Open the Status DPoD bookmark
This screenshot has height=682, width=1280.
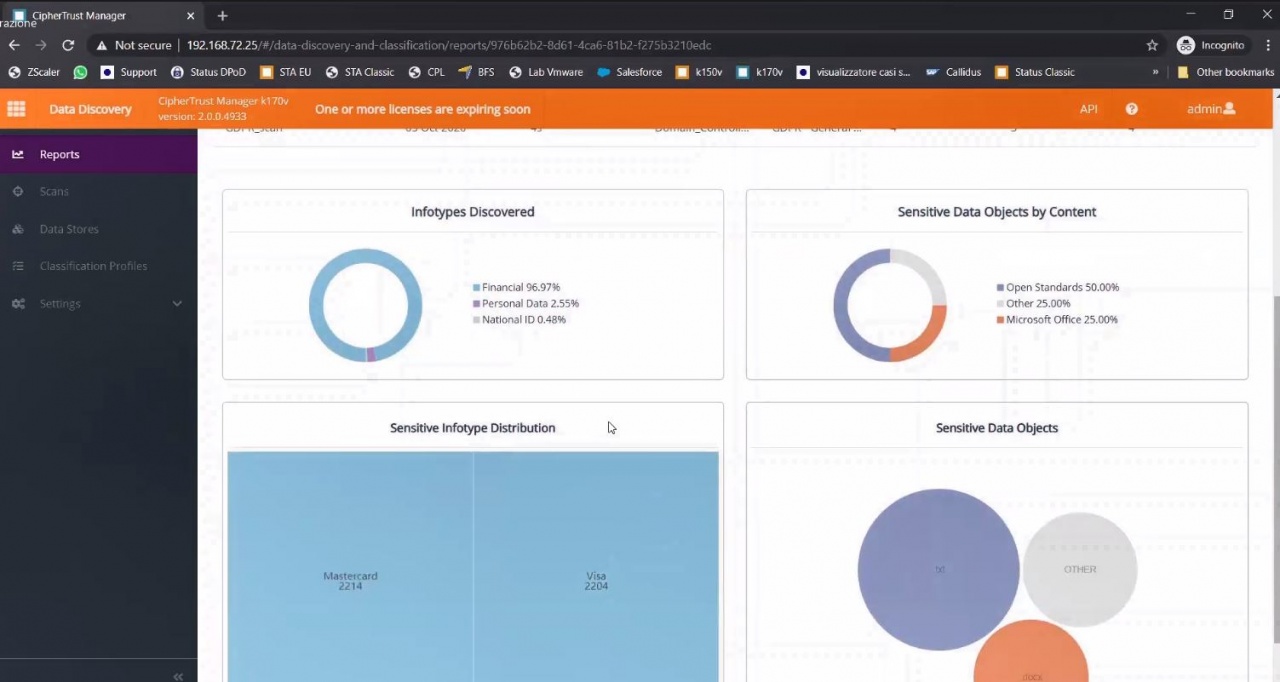pos(208,72)
